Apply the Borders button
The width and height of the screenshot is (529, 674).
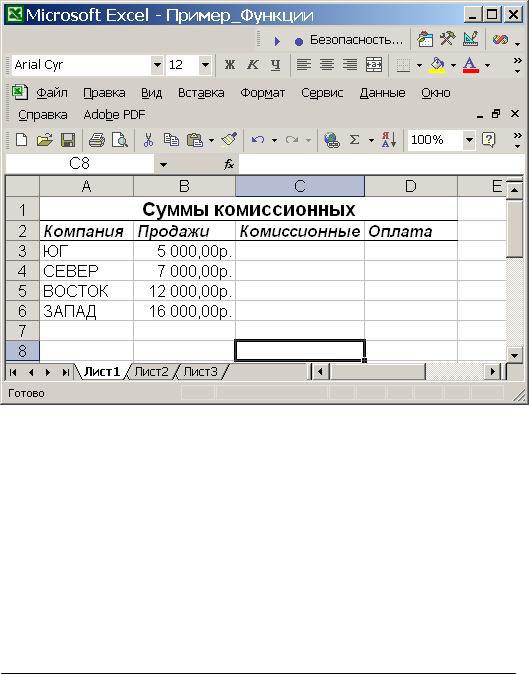[x=403, y=65]
